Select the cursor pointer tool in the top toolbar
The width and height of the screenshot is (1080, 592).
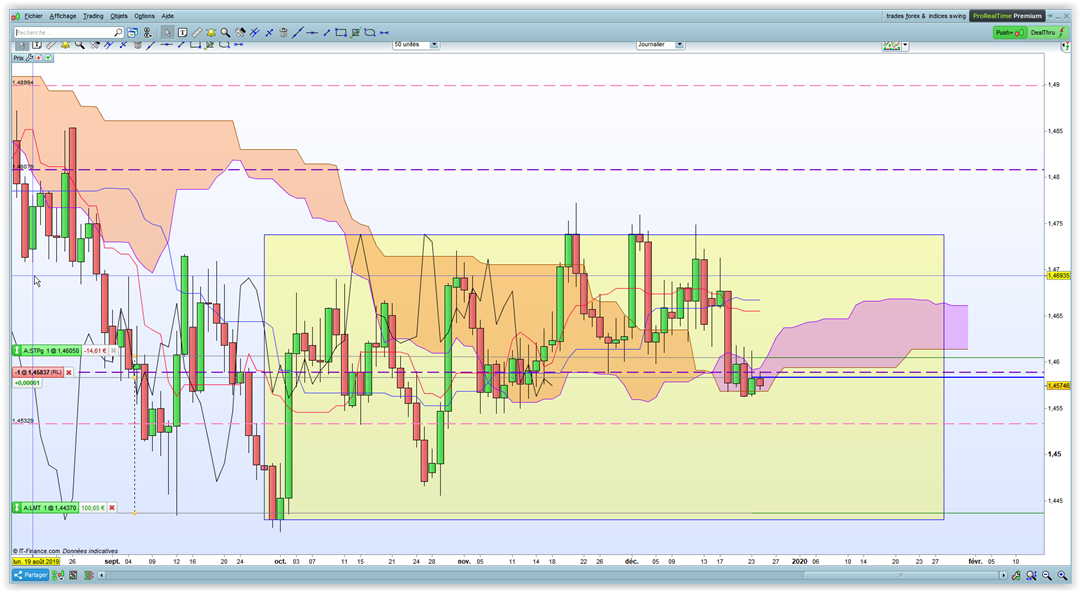[x=168, y=32]
